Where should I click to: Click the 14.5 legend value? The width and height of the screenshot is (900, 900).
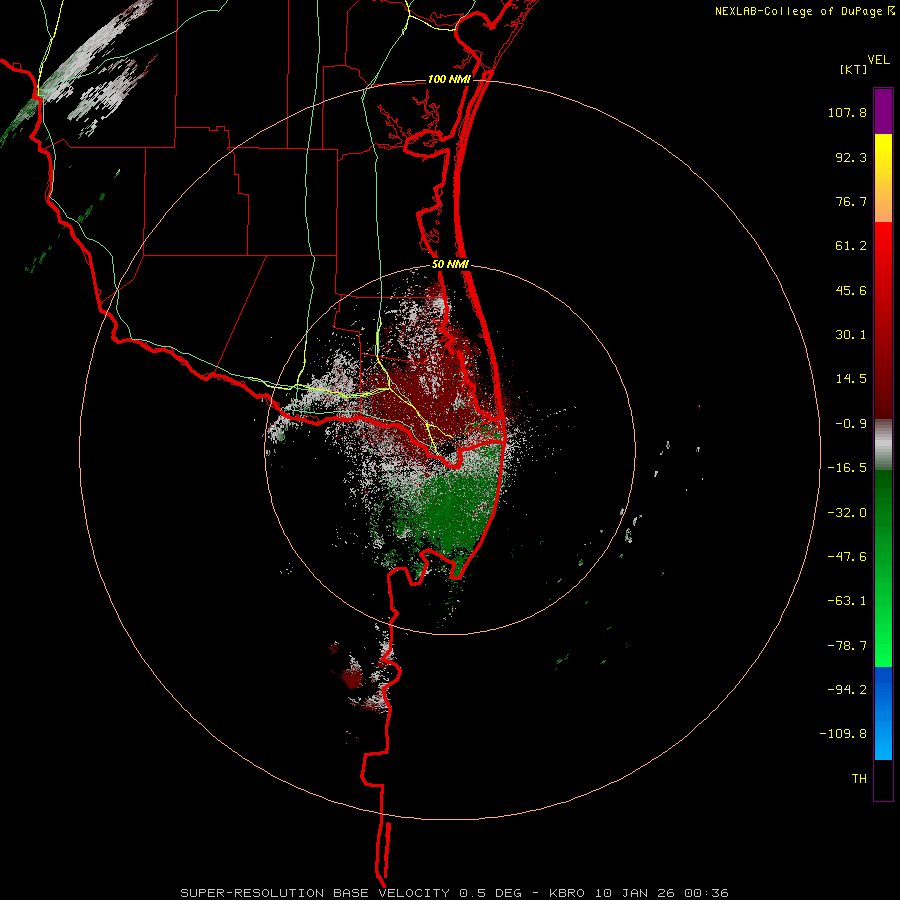[x=851, y=379]
